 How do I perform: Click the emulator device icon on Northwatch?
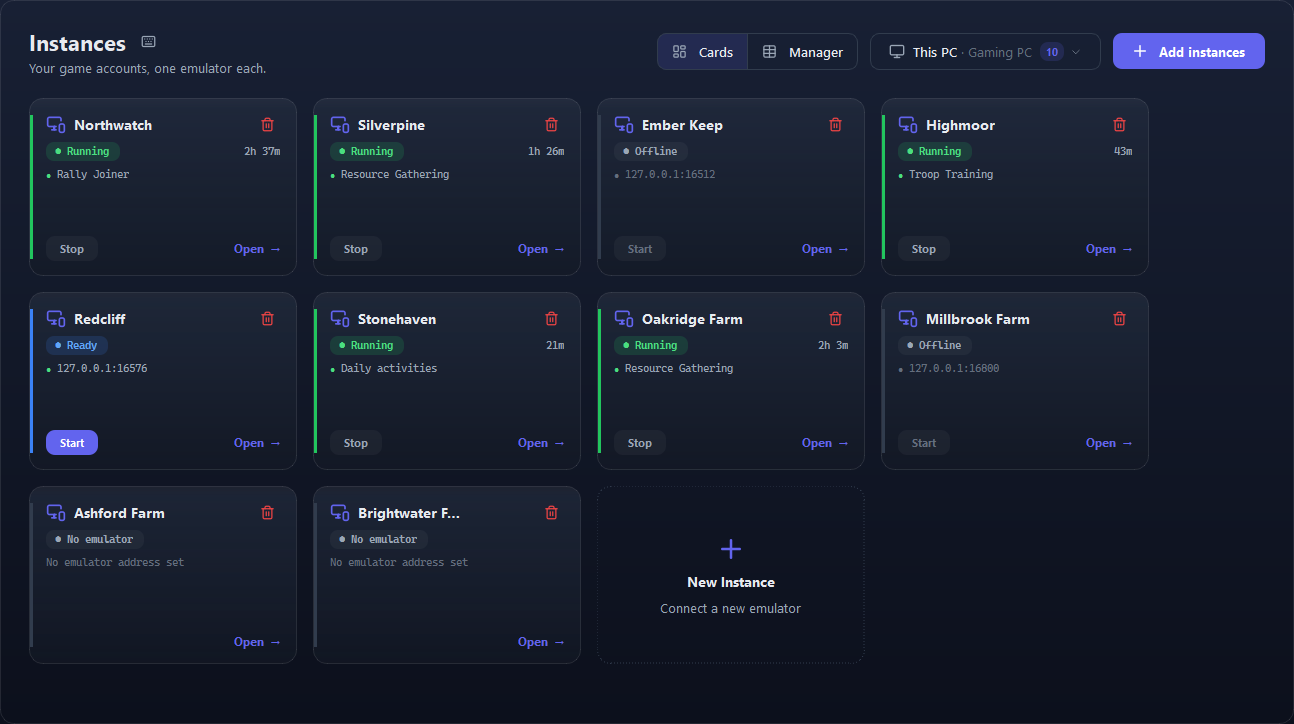[56, 125]
